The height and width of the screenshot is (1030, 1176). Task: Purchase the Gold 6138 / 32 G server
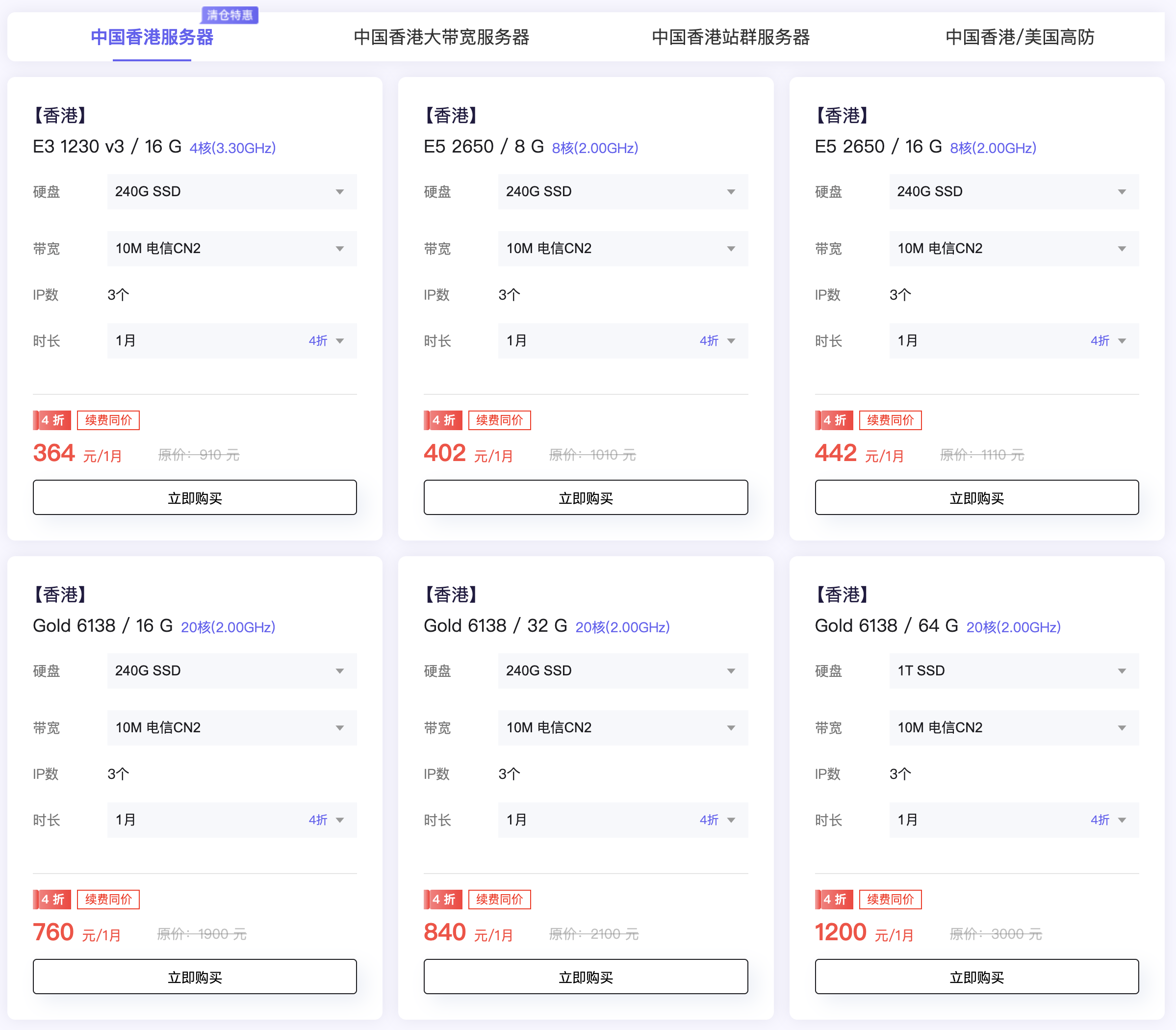click(586, 977)
